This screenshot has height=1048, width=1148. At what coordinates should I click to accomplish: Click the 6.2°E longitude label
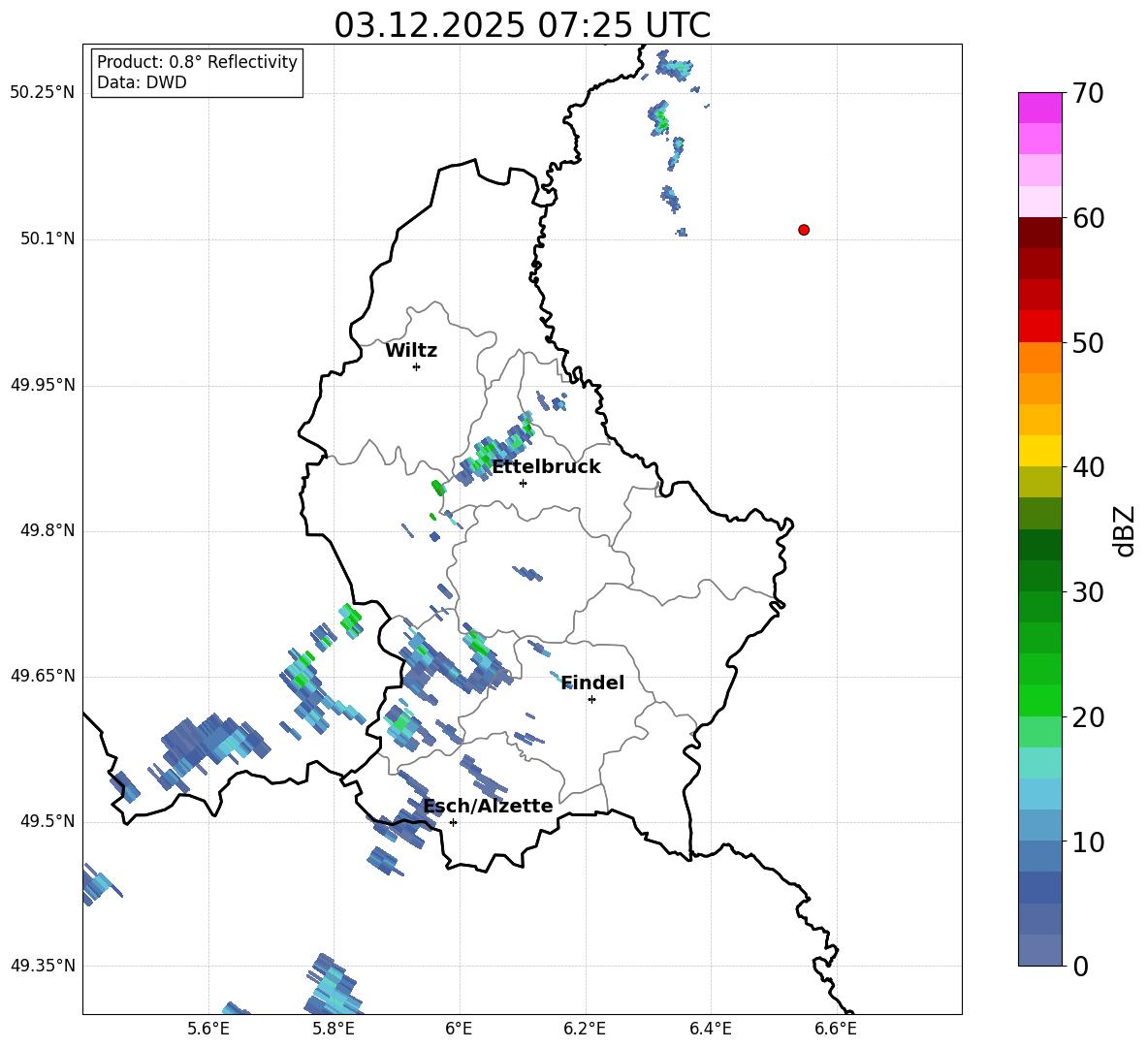[585, 1029]
